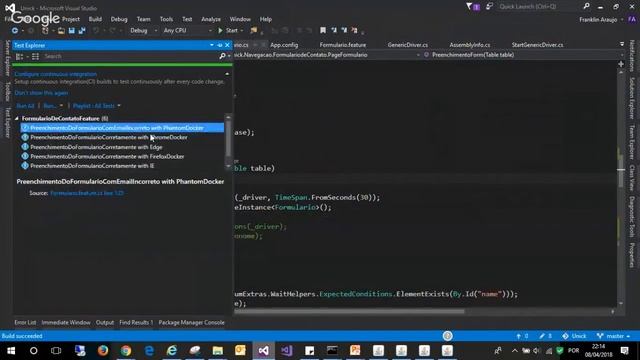Viewport: 640px width, 360px height.
Task: Click the bookmark toolbar icon
Action: (323, 30)
